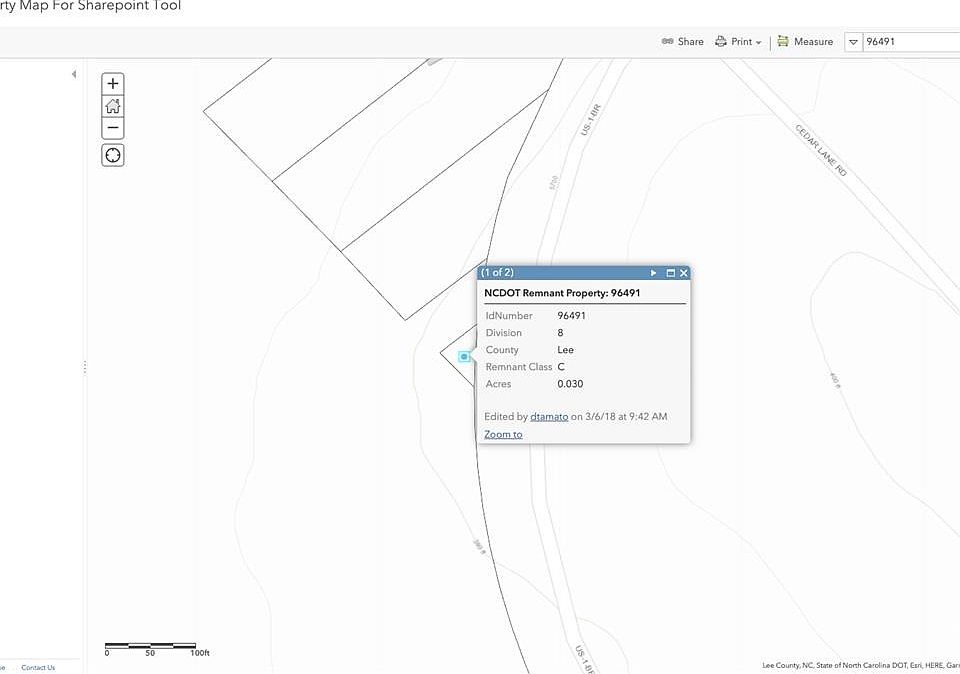Zoom in with the plus button
This screenshot has height=674, width=960.
pyautogui.click(x=113, y=84)
